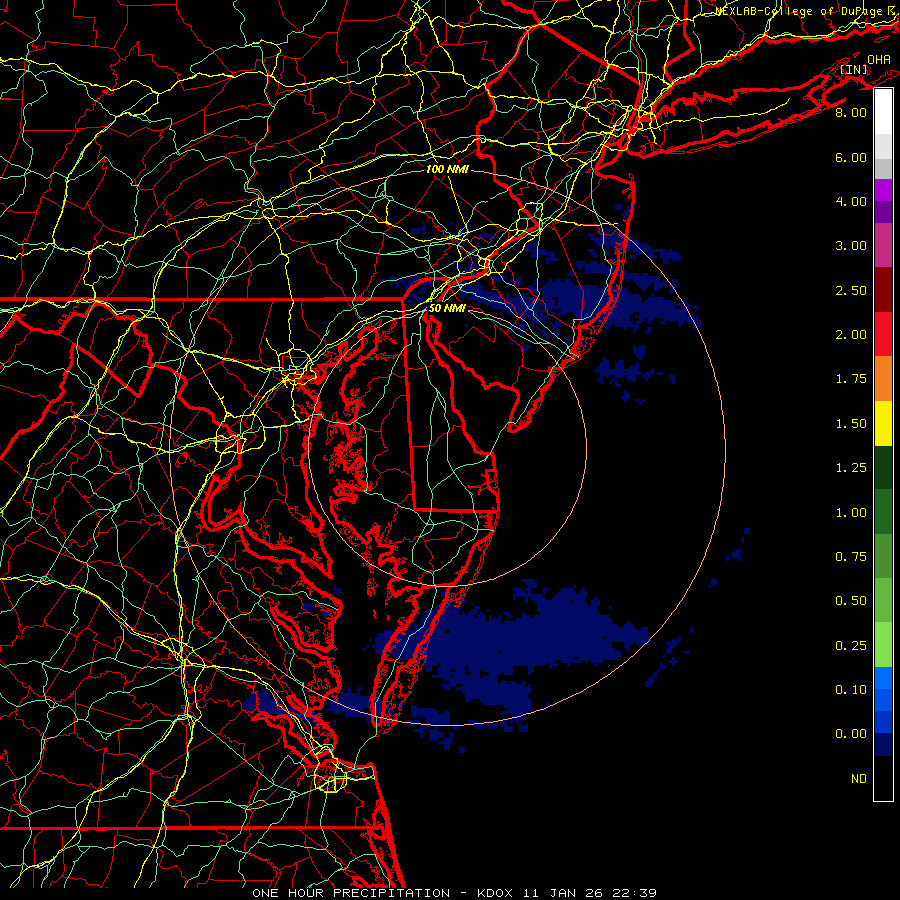
Task: Select the 1.25 legend value
Action: click(851, 468)
